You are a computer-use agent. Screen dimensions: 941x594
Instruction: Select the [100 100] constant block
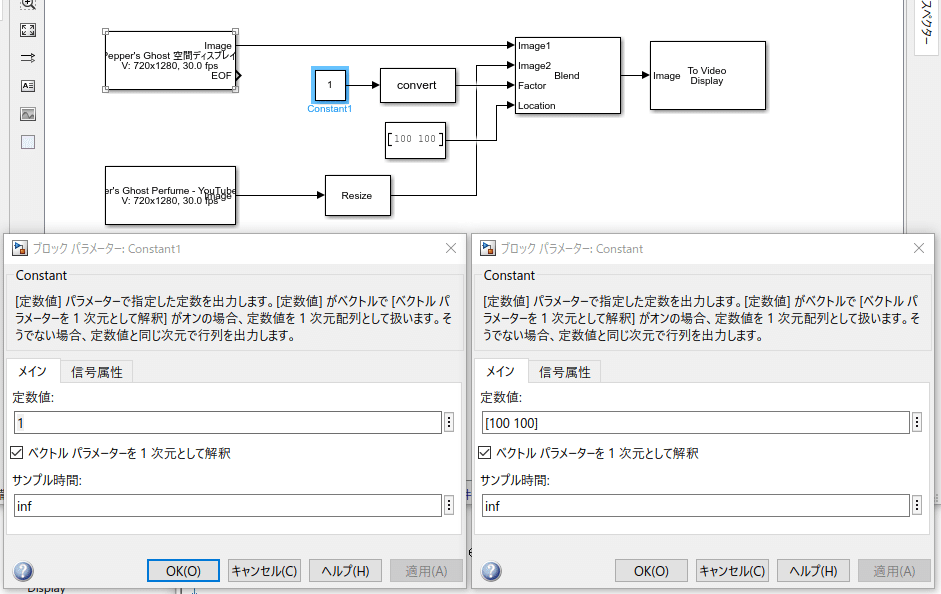click(415, 140)
